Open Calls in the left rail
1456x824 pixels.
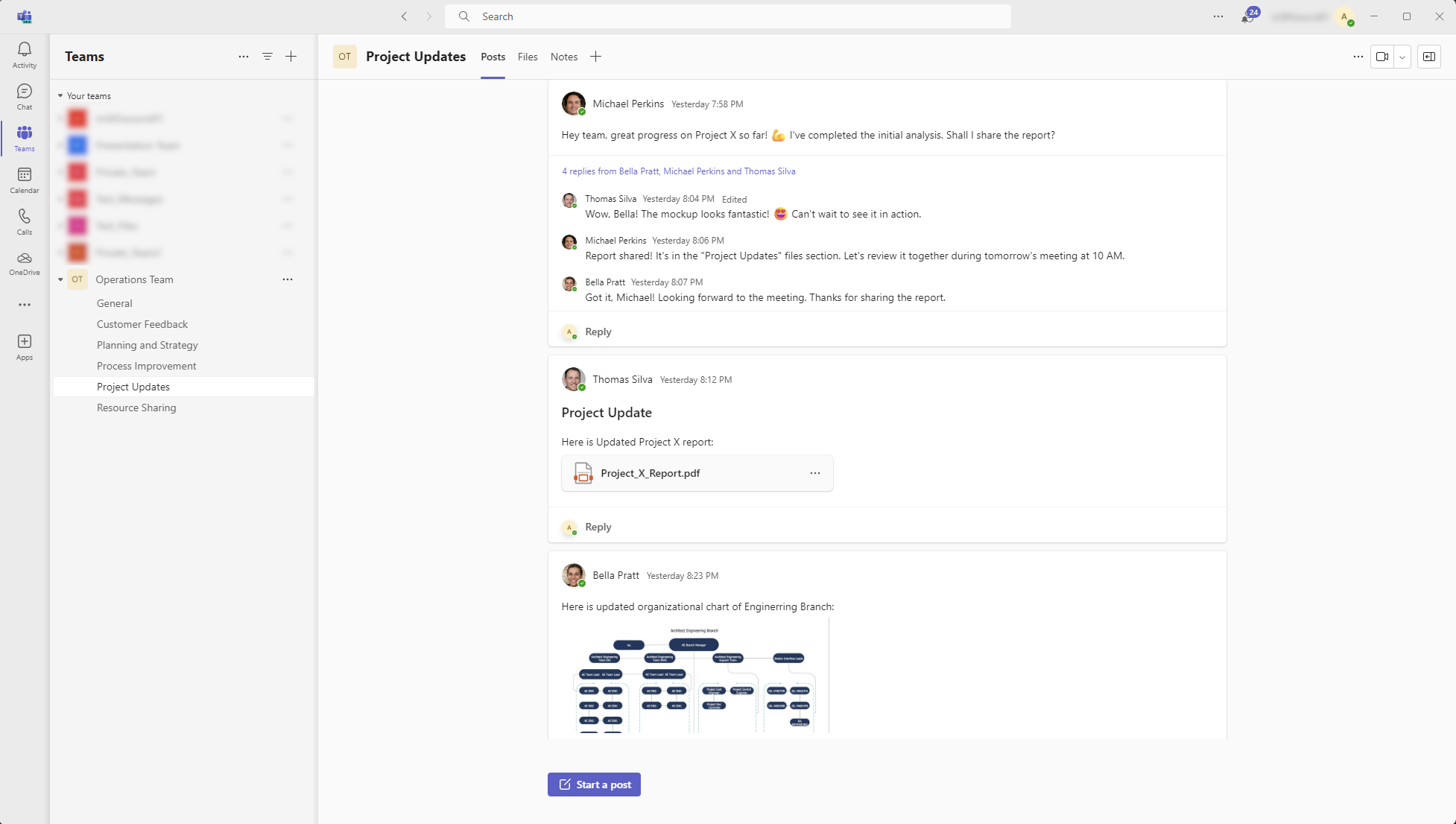tap(25, 221)
